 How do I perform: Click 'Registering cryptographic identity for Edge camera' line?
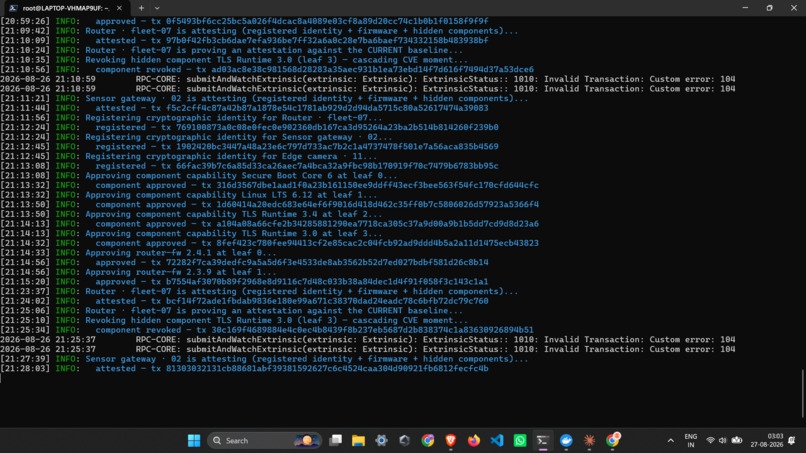189,156
